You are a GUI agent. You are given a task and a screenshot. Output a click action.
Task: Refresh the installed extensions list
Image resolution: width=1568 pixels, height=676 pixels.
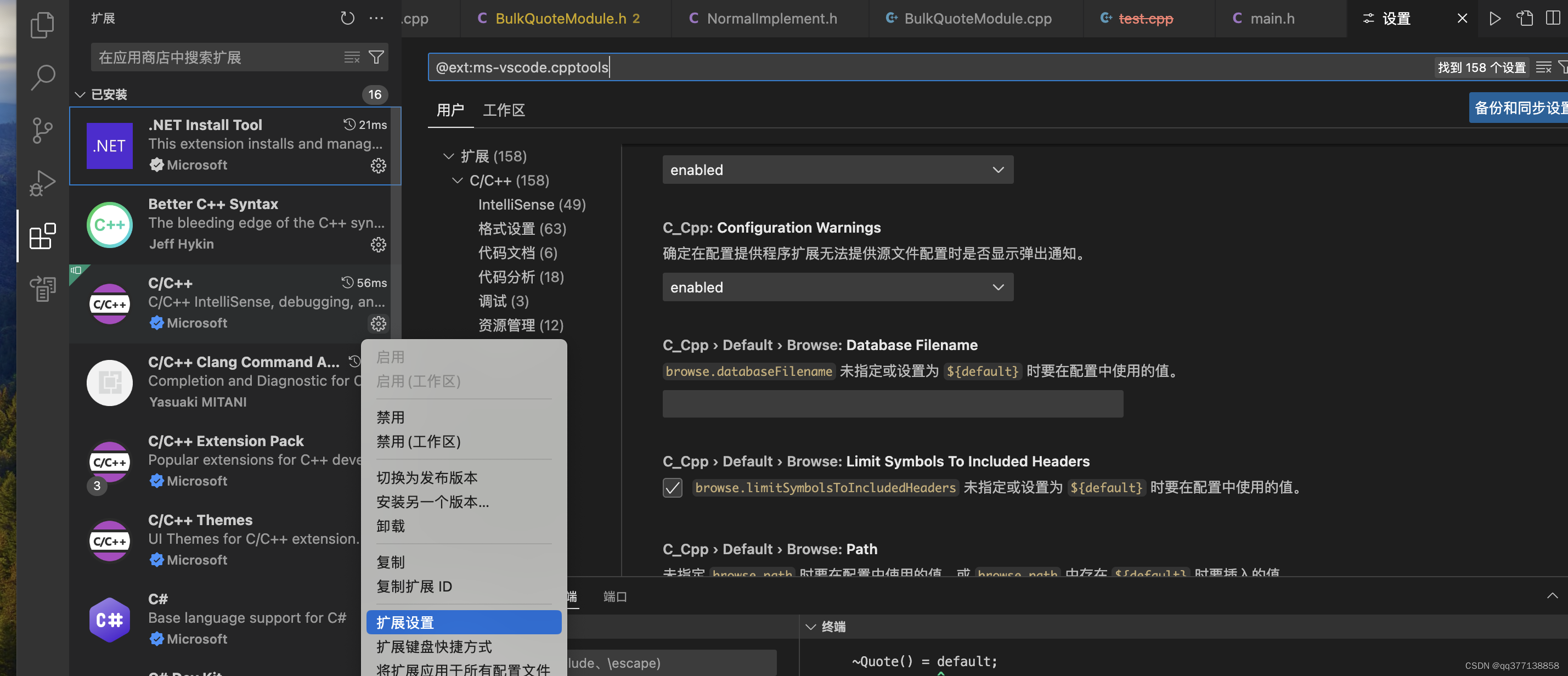coord(347,18)
